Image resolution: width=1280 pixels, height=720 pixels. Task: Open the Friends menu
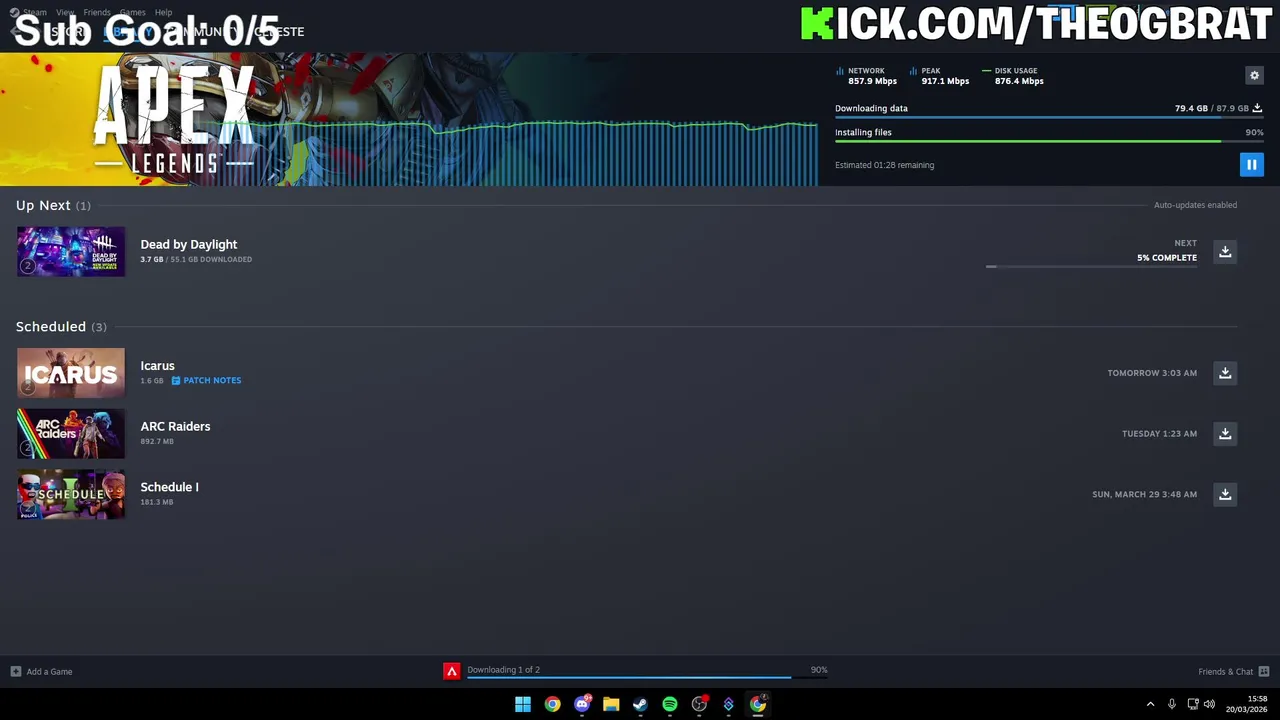(97, 12)
